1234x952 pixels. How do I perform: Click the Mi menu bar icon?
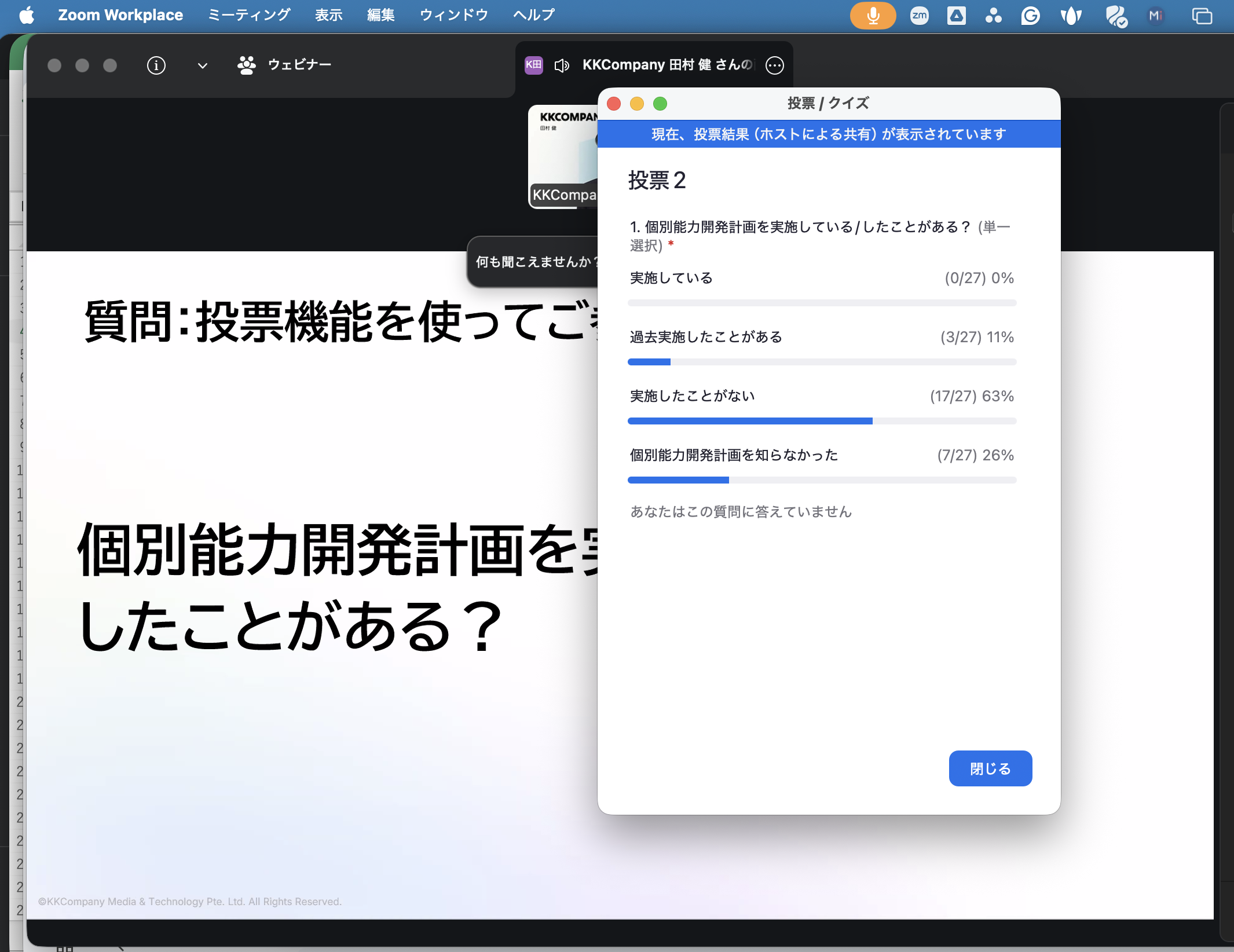point(1156,16)
